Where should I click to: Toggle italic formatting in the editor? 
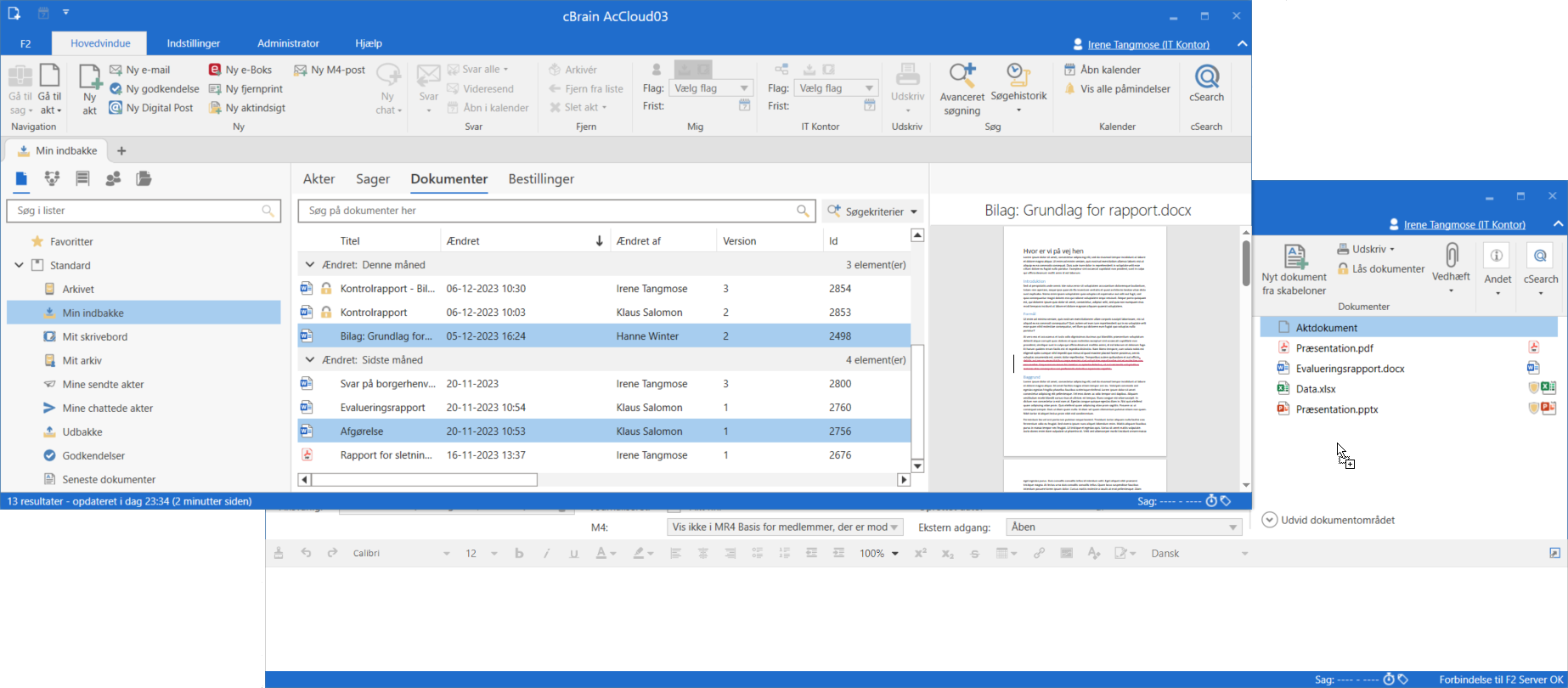[x=546, y=553]
